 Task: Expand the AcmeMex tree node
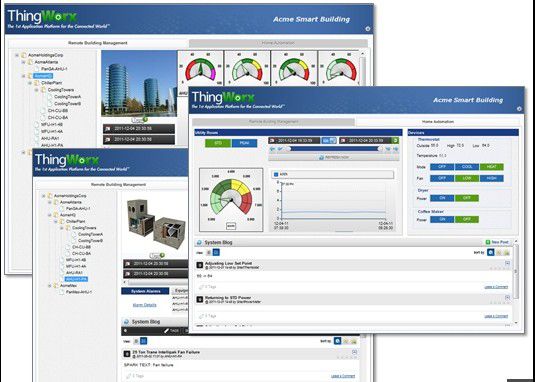(x=50, y=285)
